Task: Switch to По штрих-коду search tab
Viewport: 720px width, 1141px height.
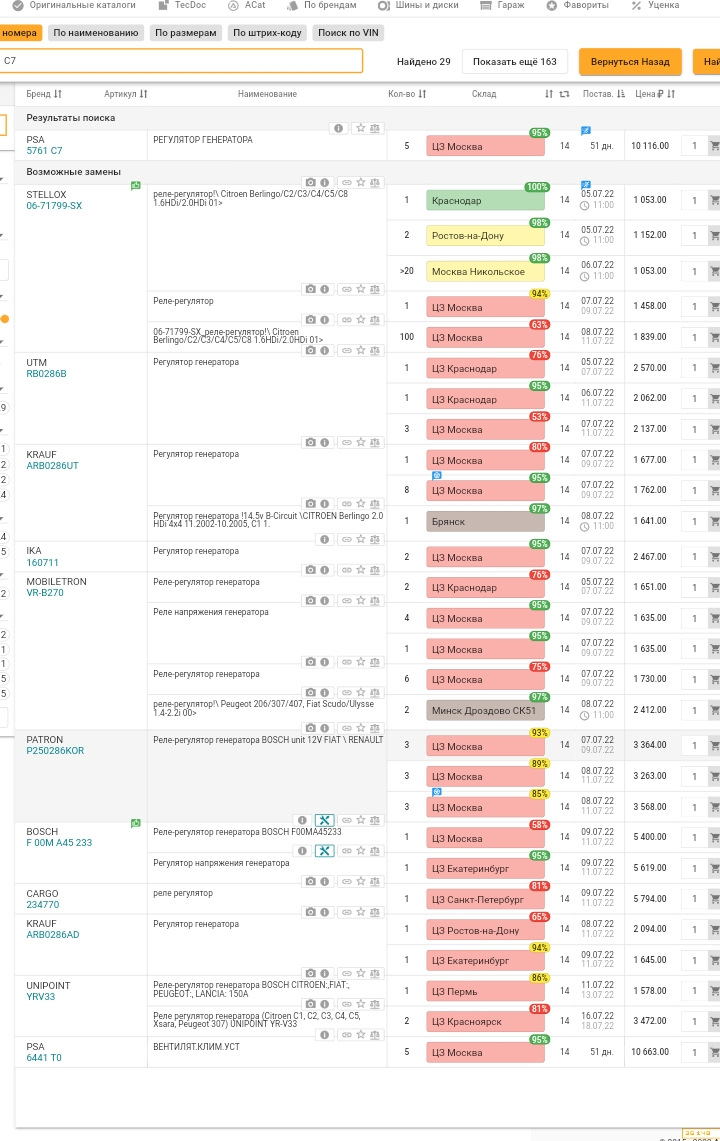Action: tap(267, 33)
